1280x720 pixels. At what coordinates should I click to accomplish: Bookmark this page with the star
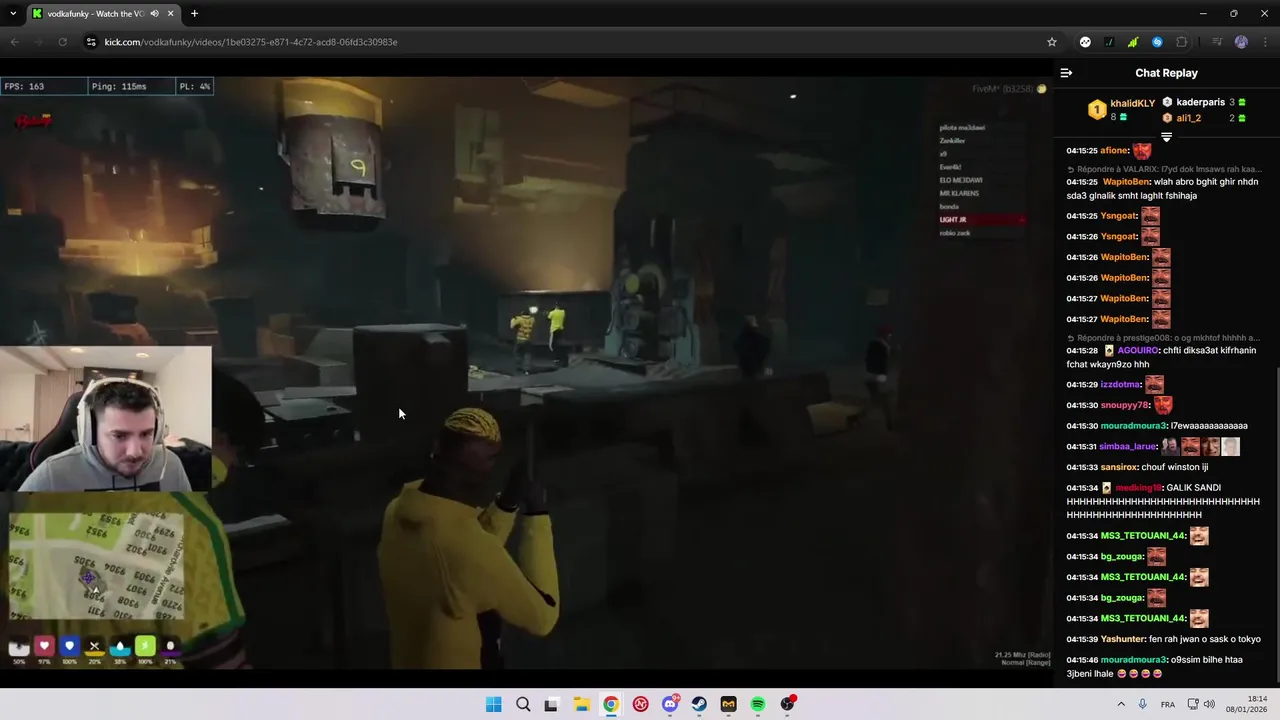[1052, 42]
